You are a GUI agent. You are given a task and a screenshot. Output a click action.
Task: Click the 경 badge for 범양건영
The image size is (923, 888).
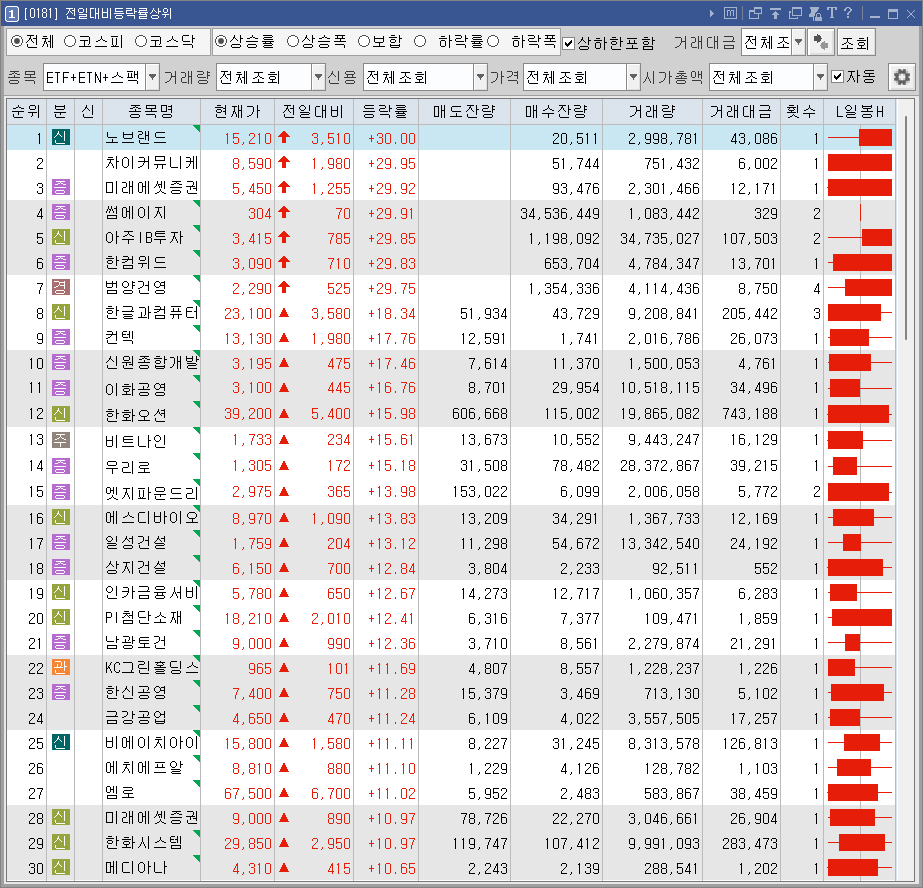[x=60, y=288]
